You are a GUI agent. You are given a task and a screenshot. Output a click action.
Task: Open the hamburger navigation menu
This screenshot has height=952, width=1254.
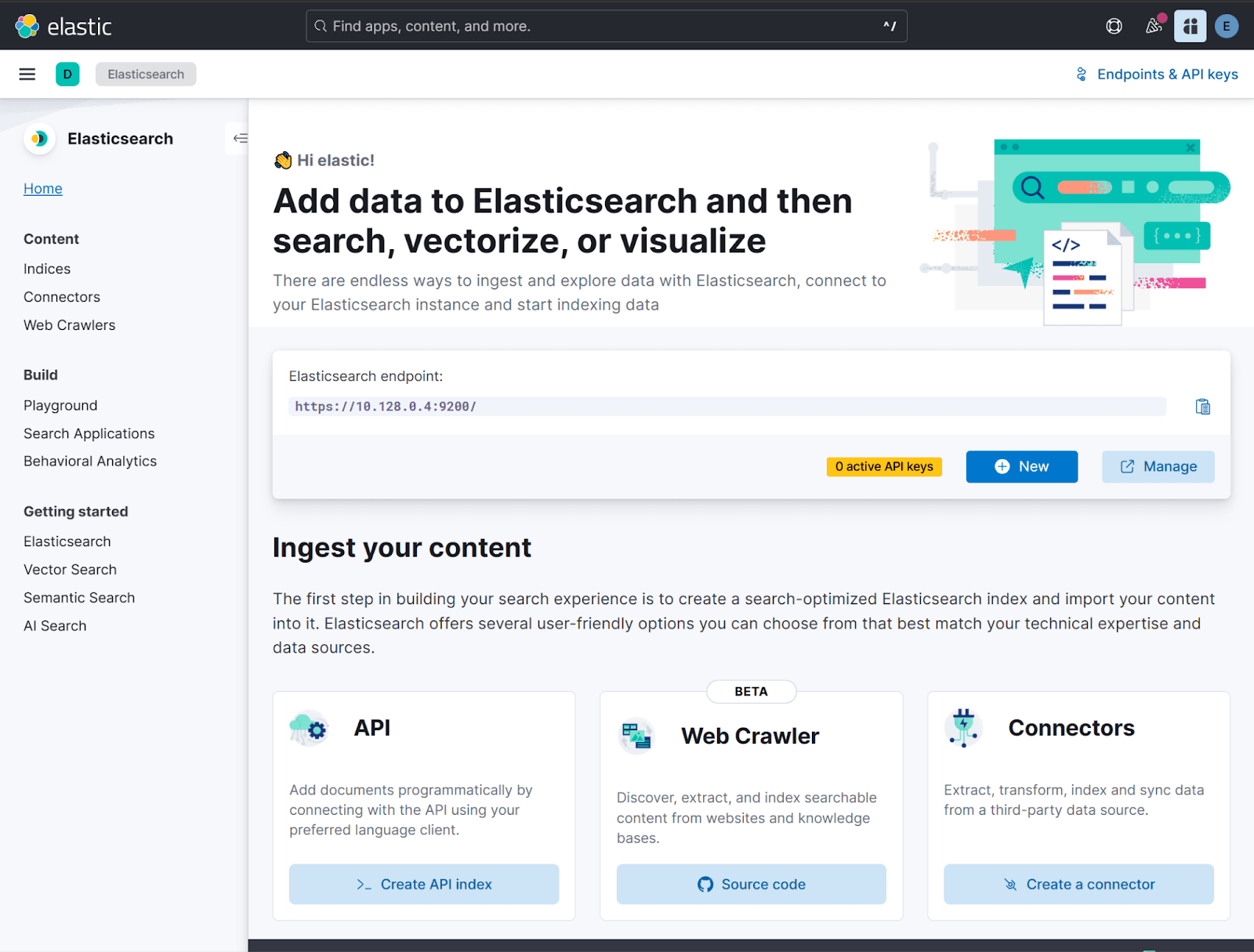(x=27, y=74)
